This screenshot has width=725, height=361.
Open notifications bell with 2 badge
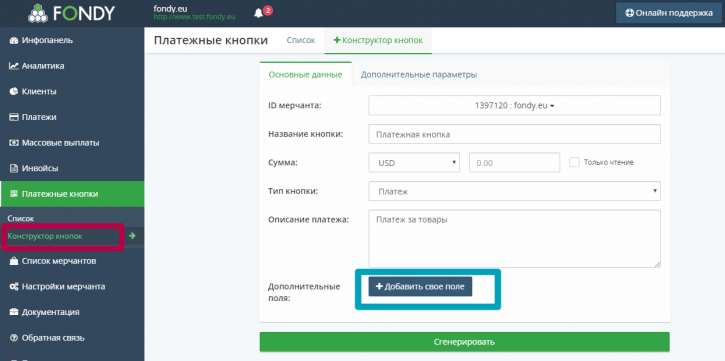click(262, 12)
